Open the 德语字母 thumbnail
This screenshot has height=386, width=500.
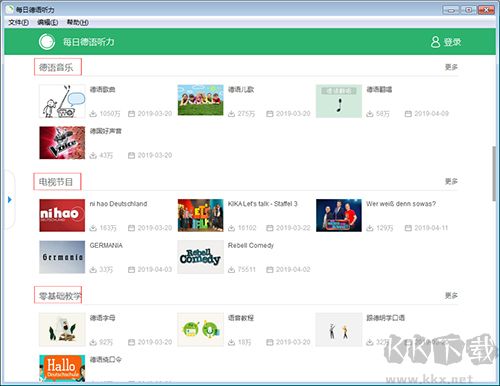(x=62, y=330)
